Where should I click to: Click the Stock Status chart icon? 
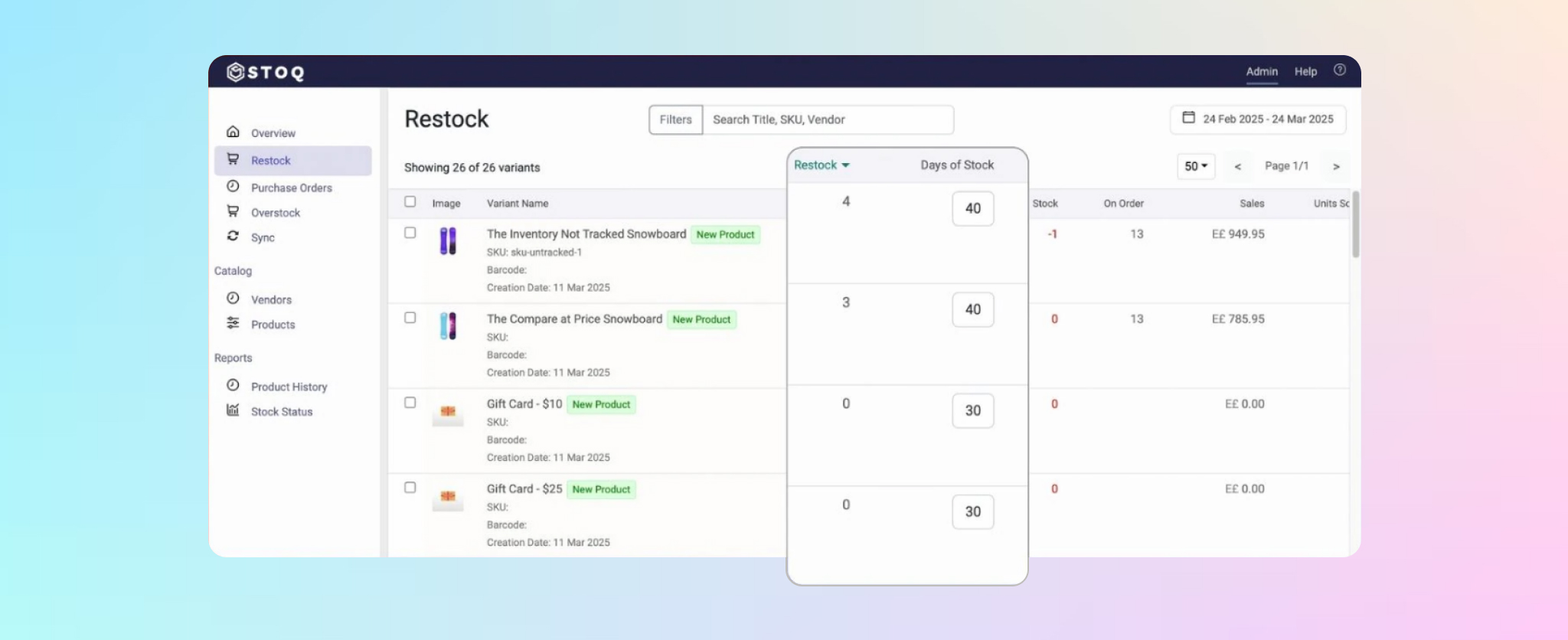233,410
